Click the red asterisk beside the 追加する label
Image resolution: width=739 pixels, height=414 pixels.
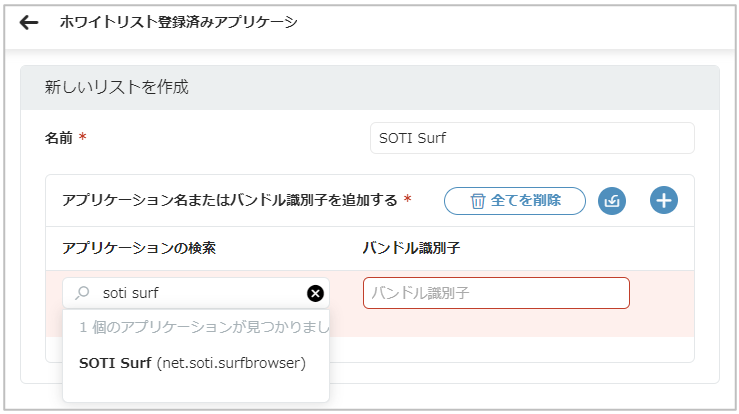408,200
